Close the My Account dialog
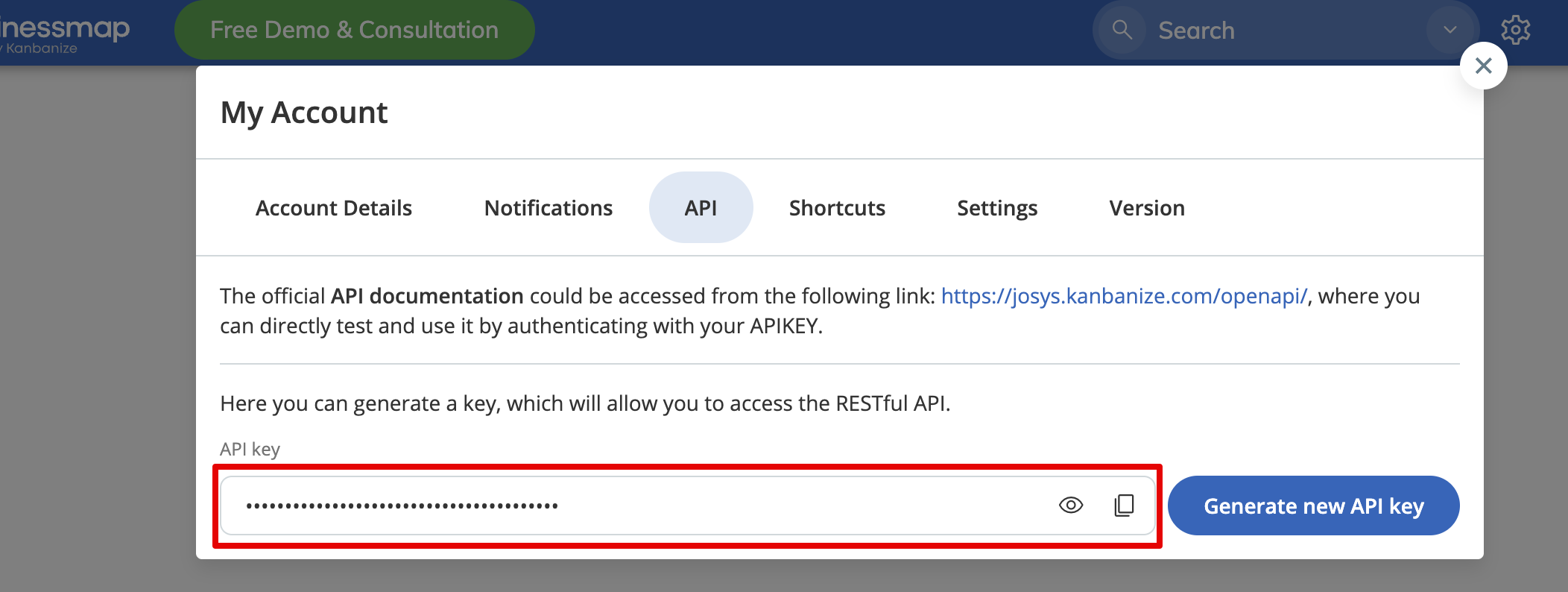This screenshot has width=1568, height=592. point(1483,66)
